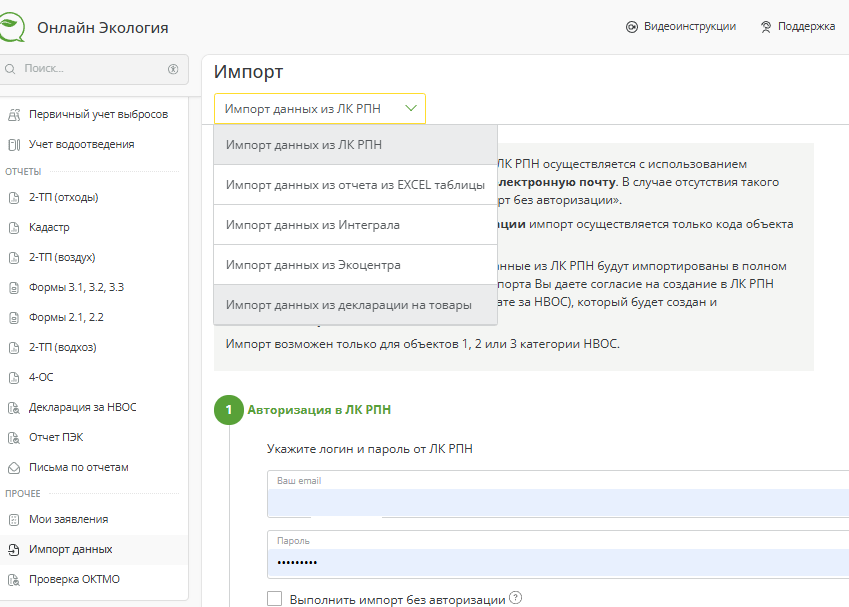Click help icon next to import without authorization
849x607 pixels.
(x=516, y=599)
